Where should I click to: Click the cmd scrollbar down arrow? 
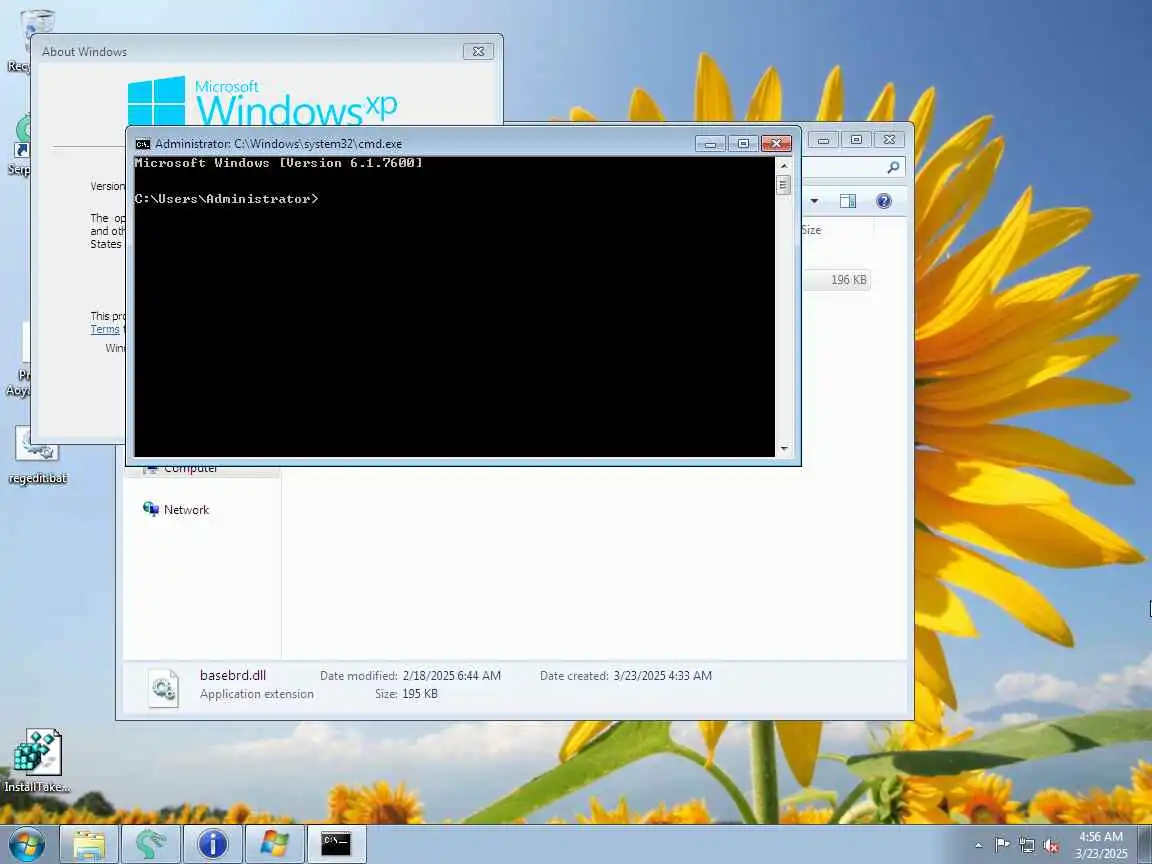point(783,448)
